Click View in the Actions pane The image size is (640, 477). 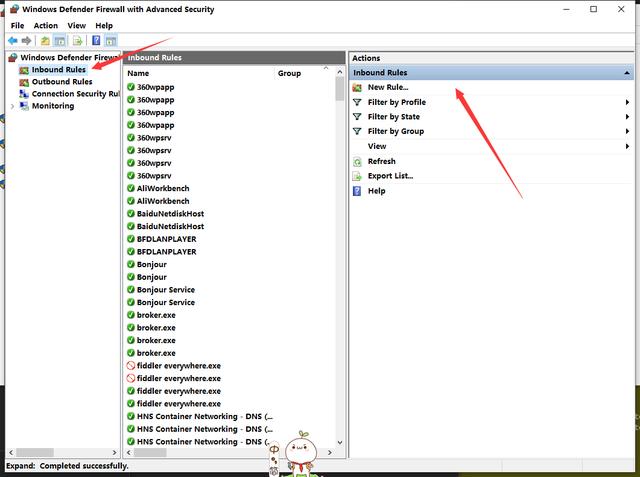tap(377, 146)
